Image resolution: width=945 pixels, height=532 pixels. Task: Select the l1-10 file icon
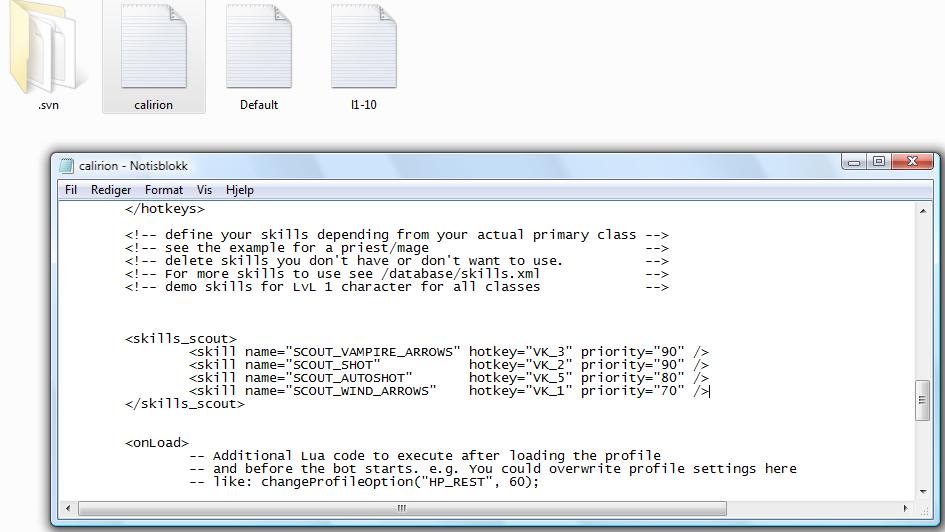(364, 50)
